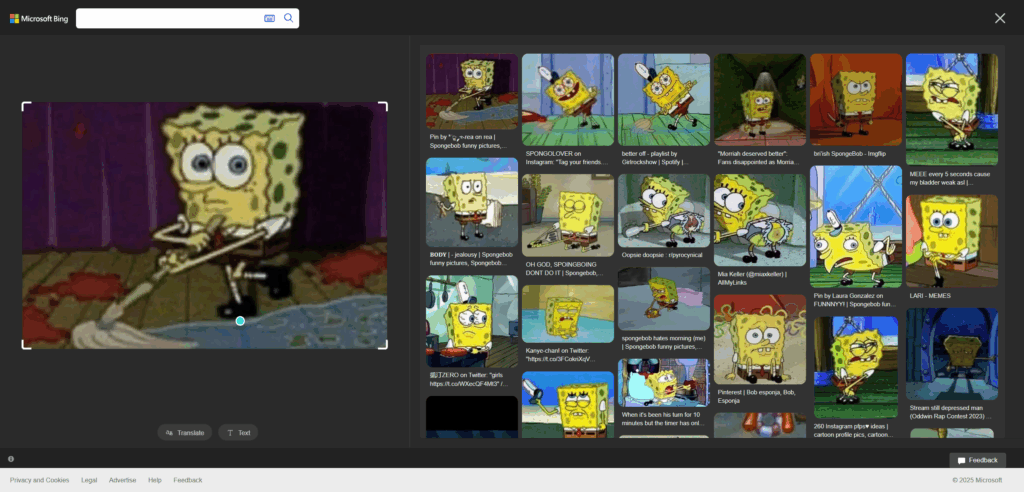Viewport: 1024px width, 492px height.
Task: Select the bottom-right crop corner handle
Action: (383, 345)
